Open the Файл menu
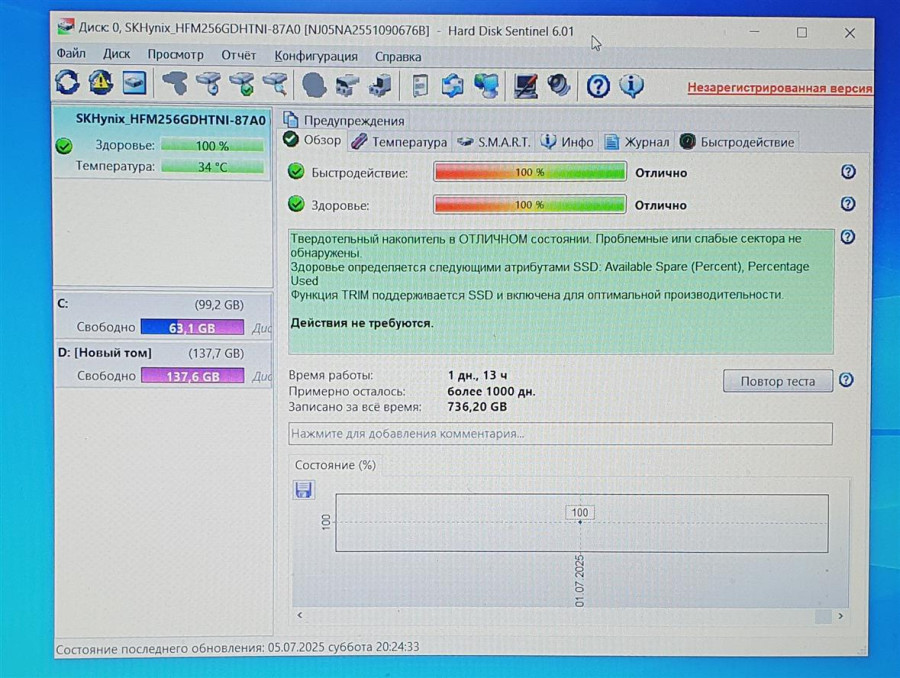The height and width of the screenshot is (678, 900). point(71,53)
